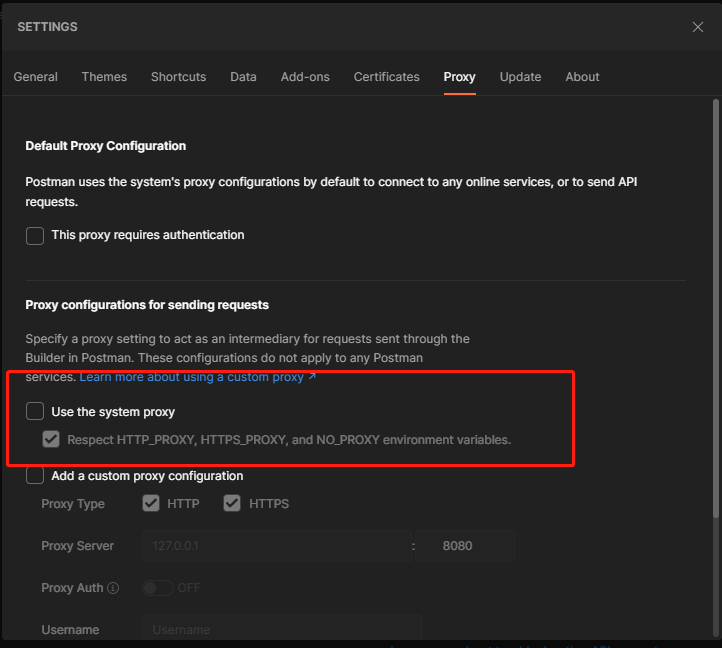
Task: Click the settings panel vertical scrollbar
Action: click(716, 309)
